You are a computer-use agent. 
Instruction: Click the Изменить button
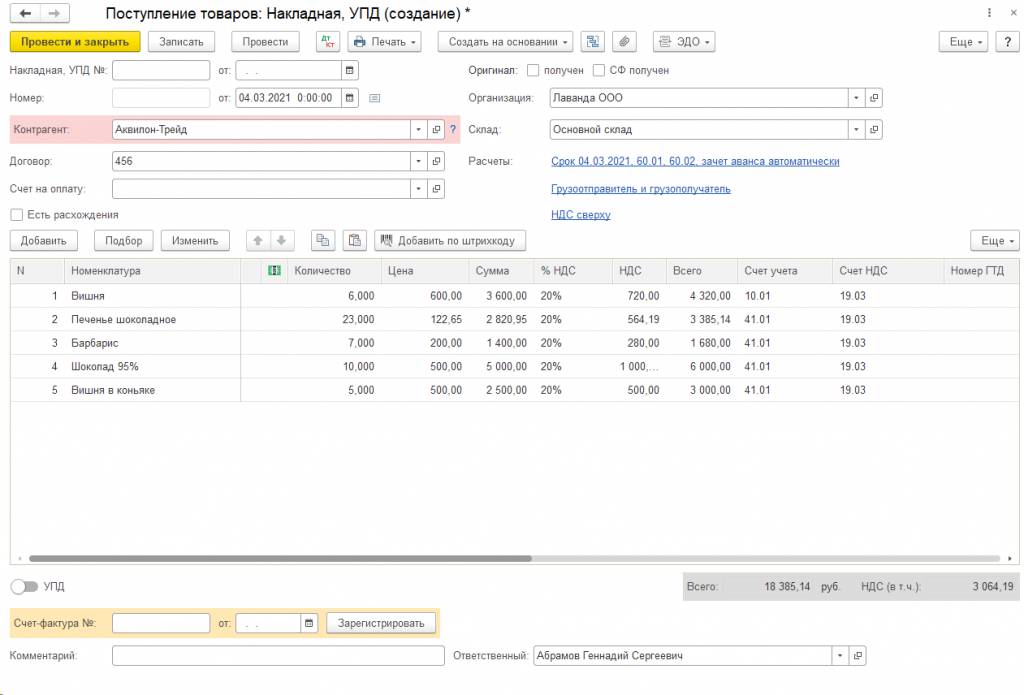[195, 241]
